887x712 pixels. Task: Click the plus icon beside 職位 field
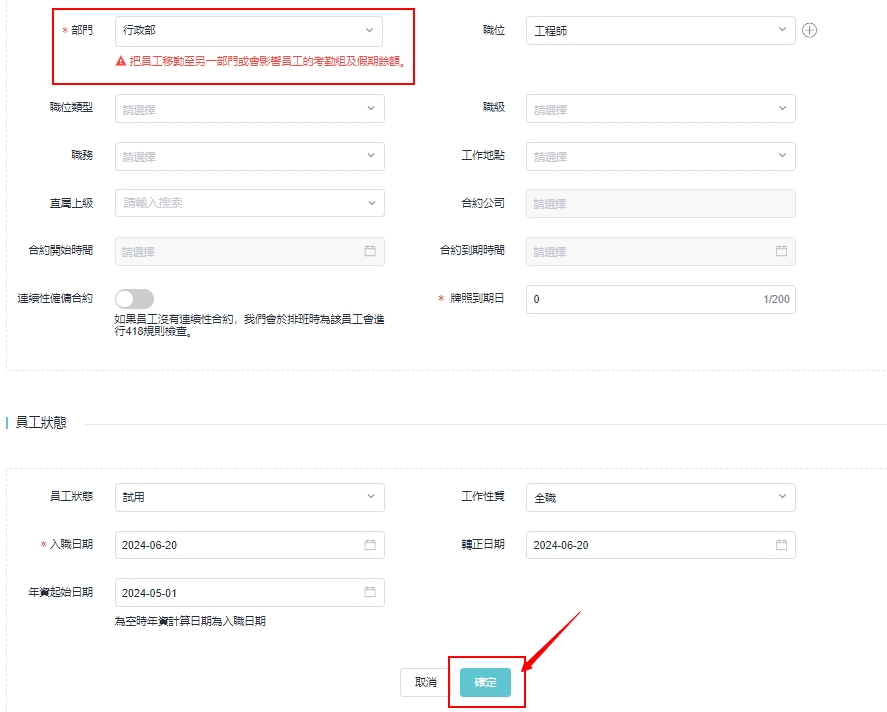point(810,30)
